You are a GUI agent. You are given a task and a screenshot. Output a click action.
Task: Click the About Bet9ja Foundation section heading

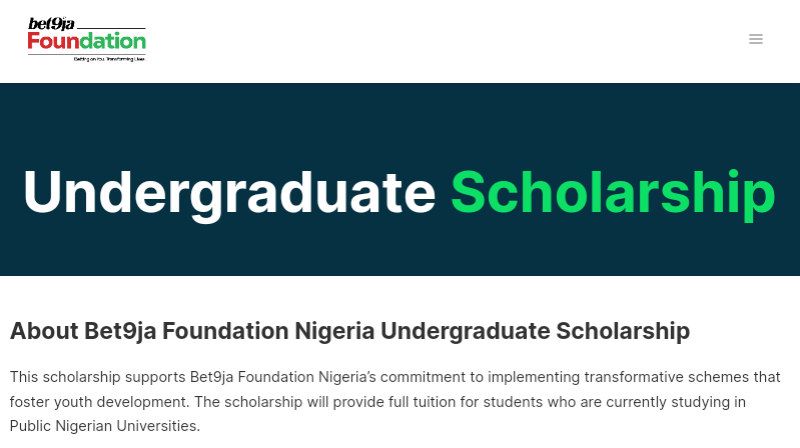coord(349,331)
